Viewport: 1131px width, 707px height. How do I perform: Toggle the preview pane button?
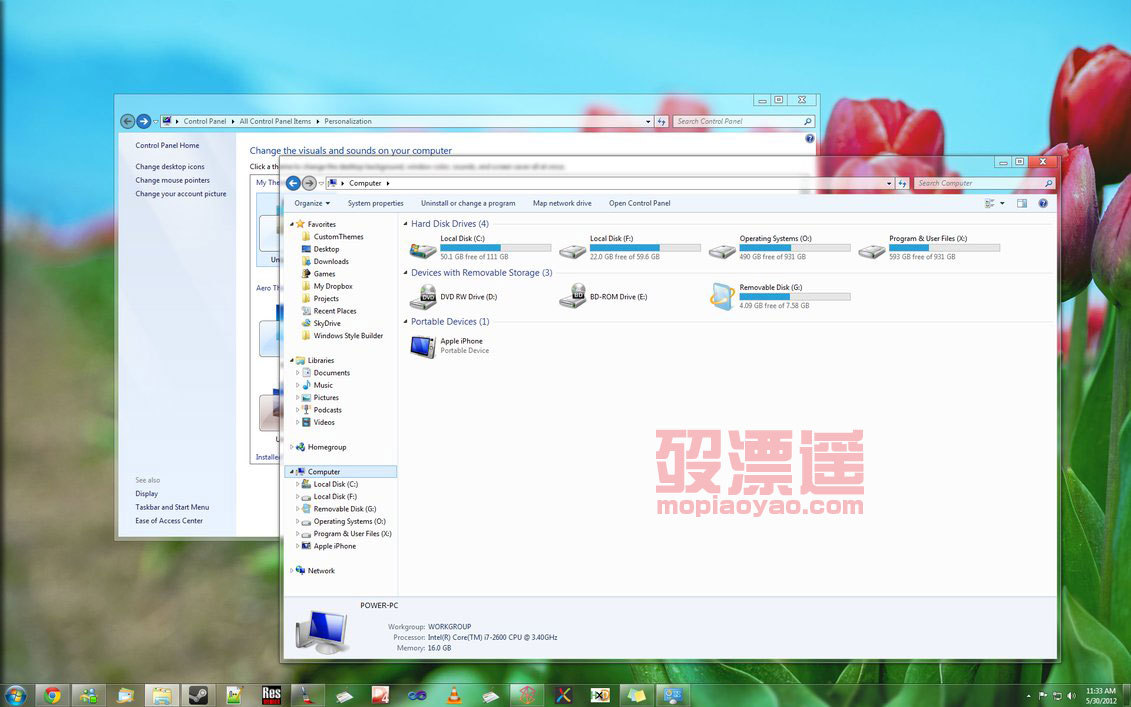(1022, 203)
